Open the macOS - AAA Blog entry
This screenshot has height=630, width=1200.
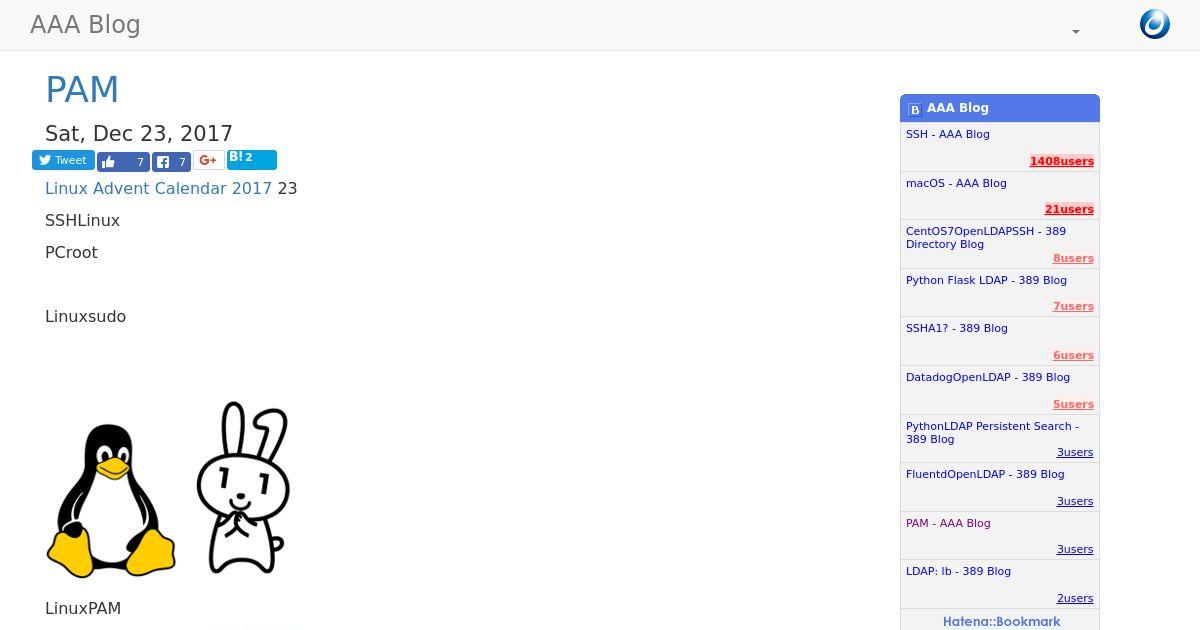click(x=955, y=183)
